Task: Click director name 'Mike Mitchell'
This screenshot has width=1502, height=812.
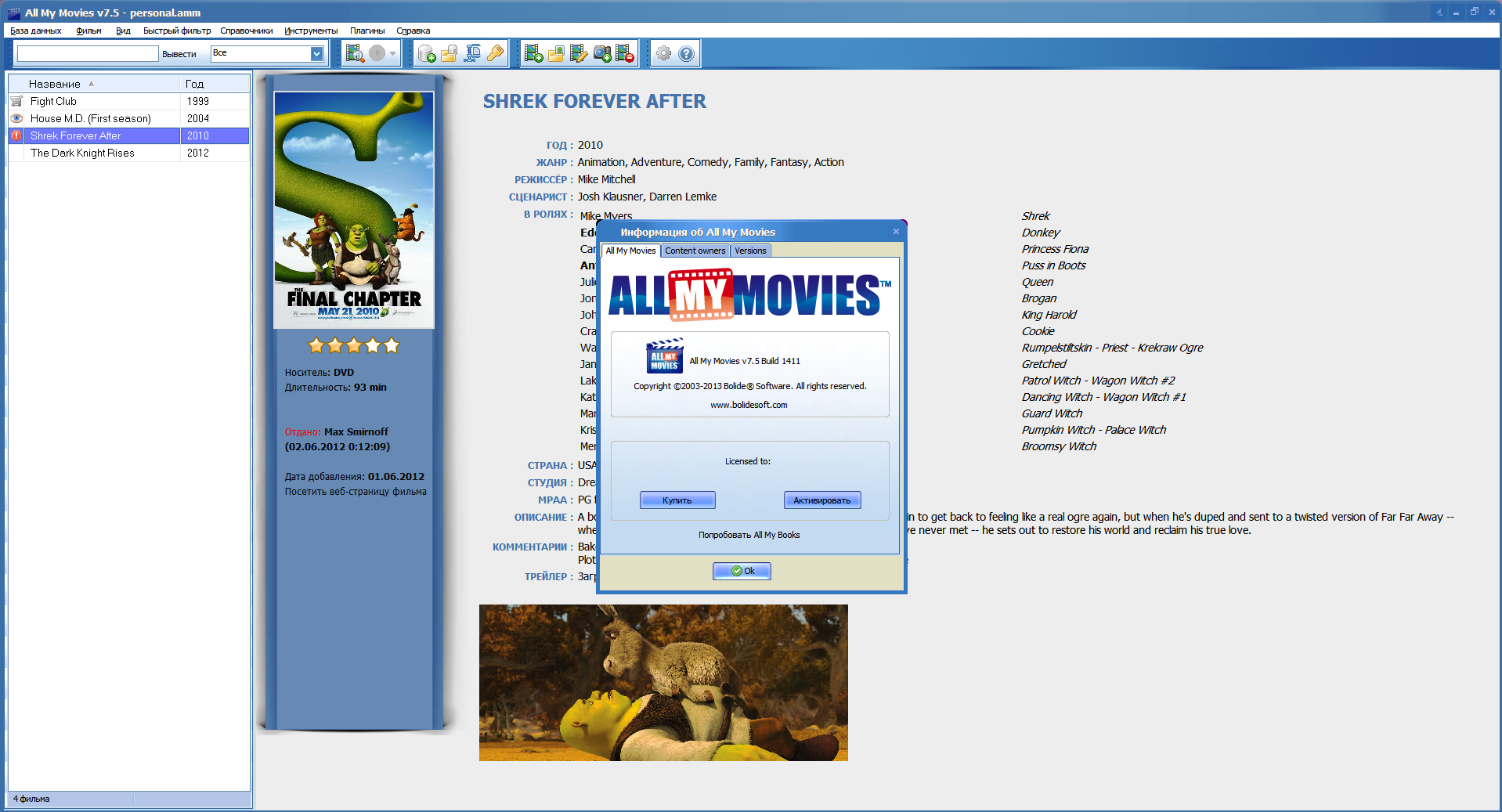Action: point(607,179)
